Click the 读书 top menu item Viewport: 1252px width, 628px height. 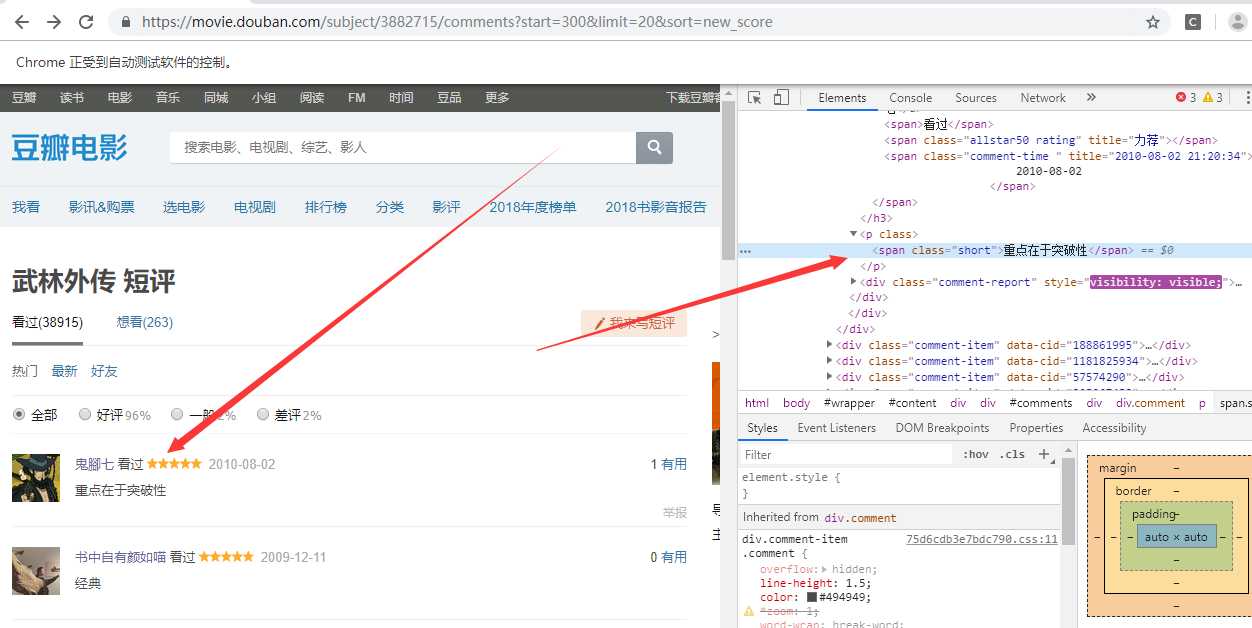tap(72, 97)
